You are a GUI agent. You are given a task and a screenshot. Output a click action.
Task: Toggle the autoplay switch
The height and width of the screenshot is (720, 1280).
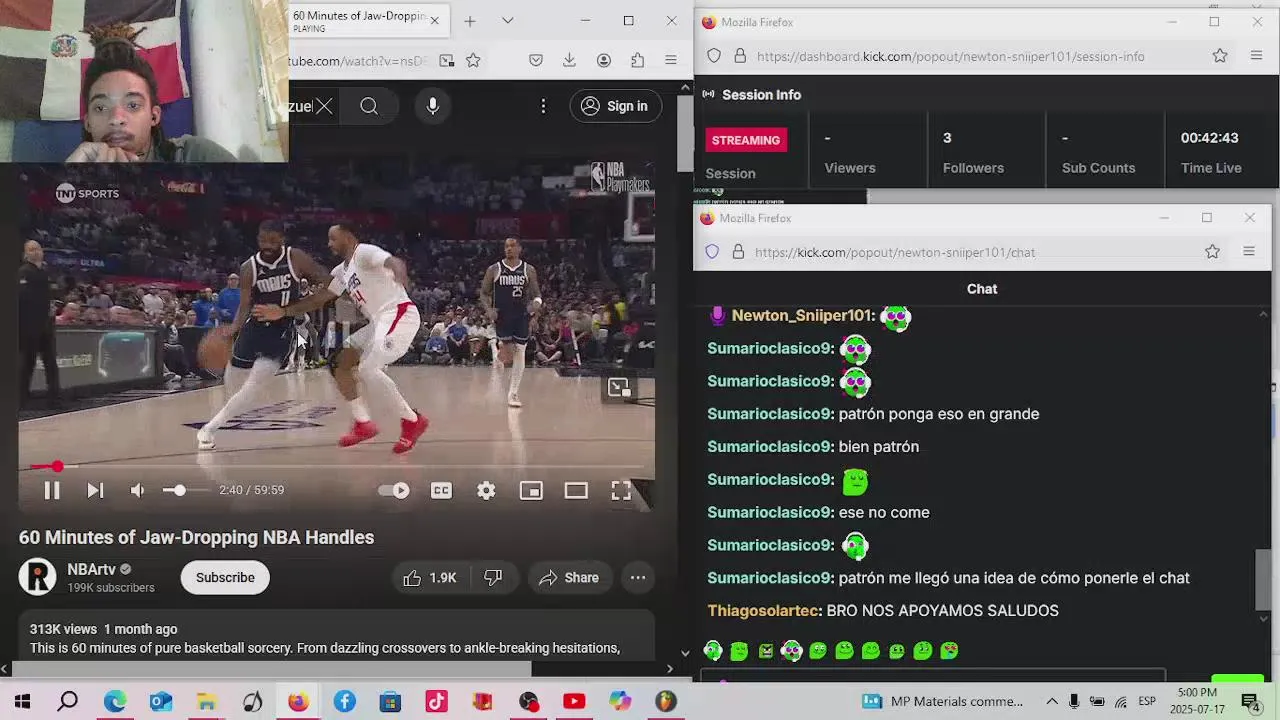pyautogui.click(x=394, y=490)
